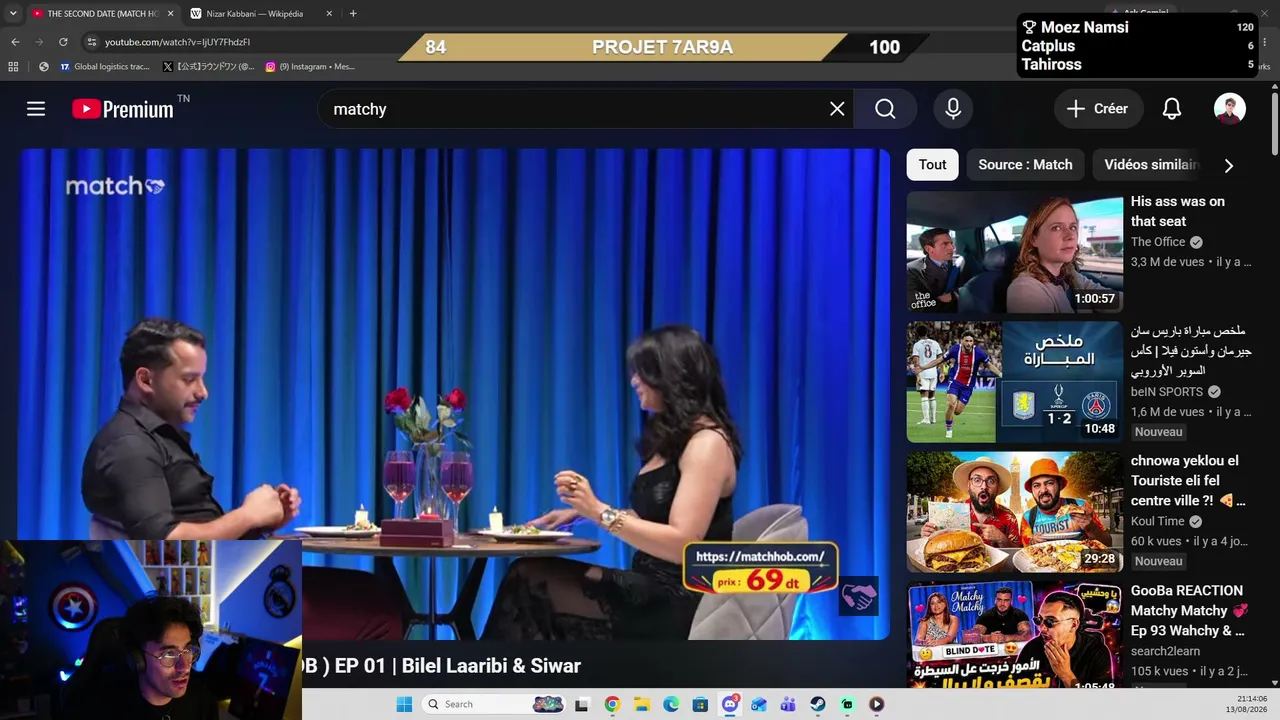Click the browser address bar URL

click(x=177, y=42)
